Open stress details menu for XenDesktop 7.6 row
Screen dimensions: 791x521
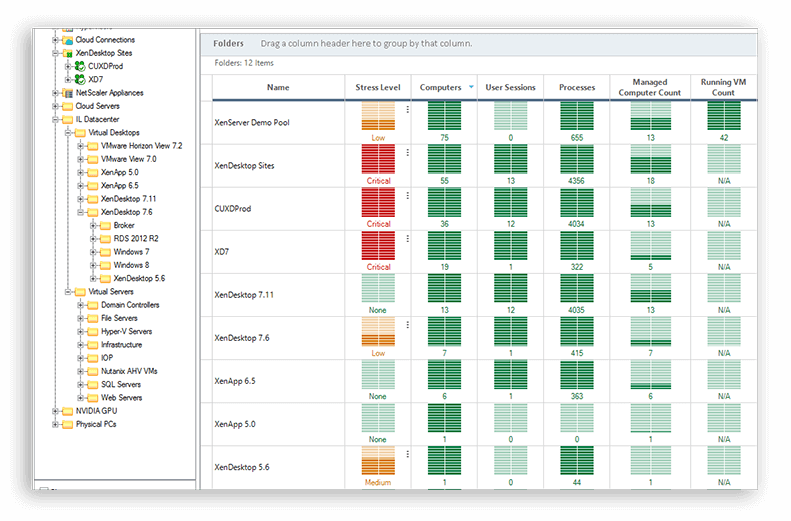(408, 325)
